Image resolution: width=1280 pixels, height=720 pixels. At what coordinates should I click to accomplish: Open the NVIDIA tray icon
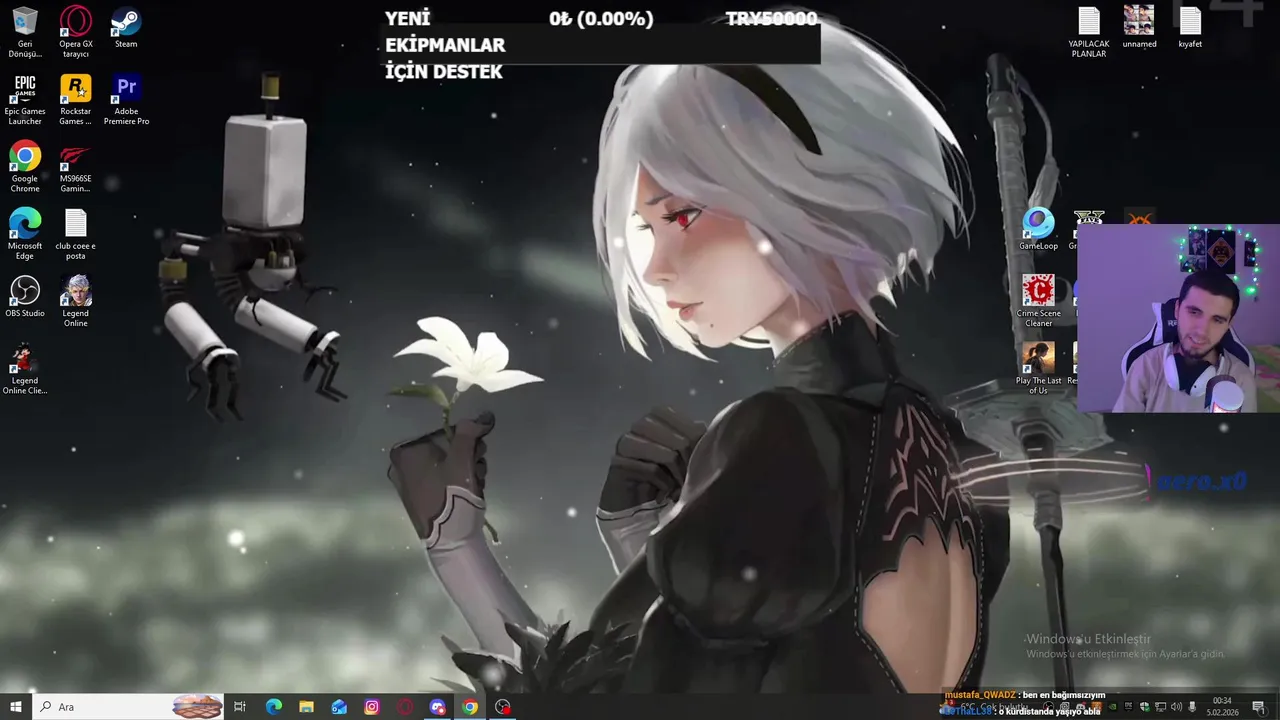(1112, 707)
